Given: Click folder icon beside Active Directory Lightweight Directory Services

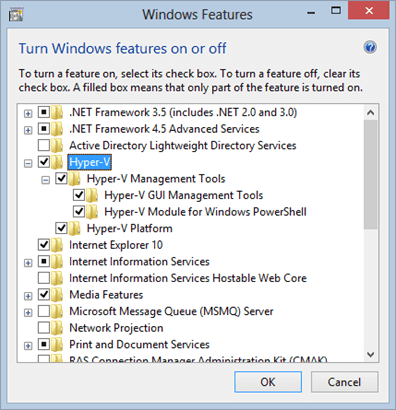Looking at the screenshot, I should (x=57, y=146).
